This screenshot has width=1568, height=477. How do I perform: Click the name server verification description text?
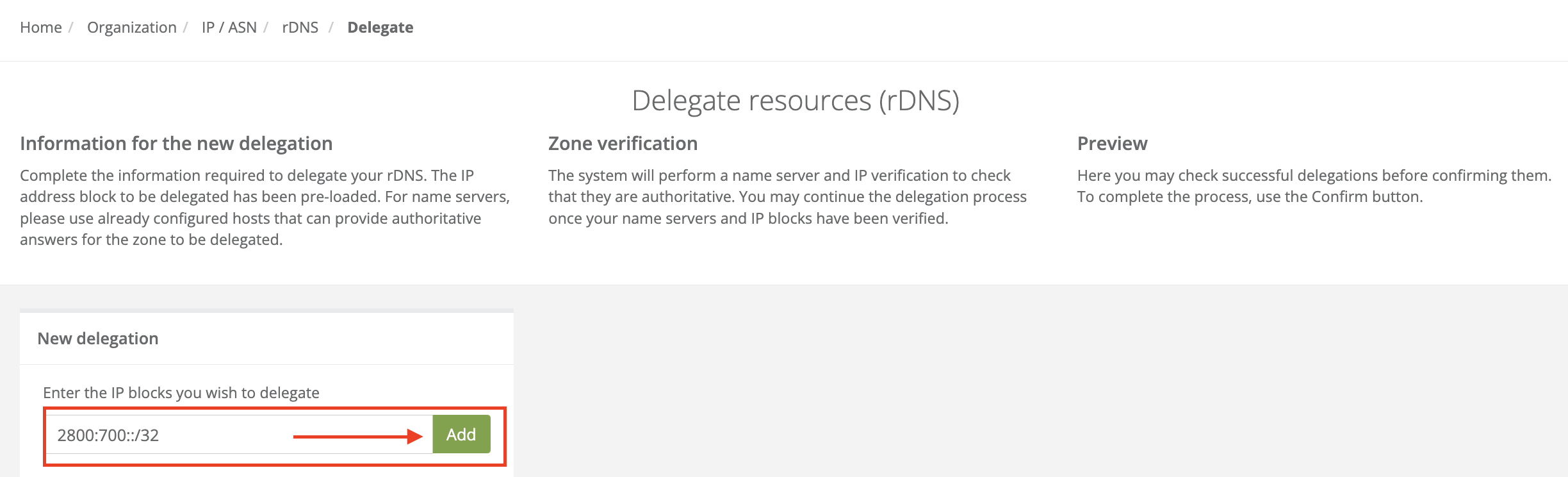(x=787, y=197)
